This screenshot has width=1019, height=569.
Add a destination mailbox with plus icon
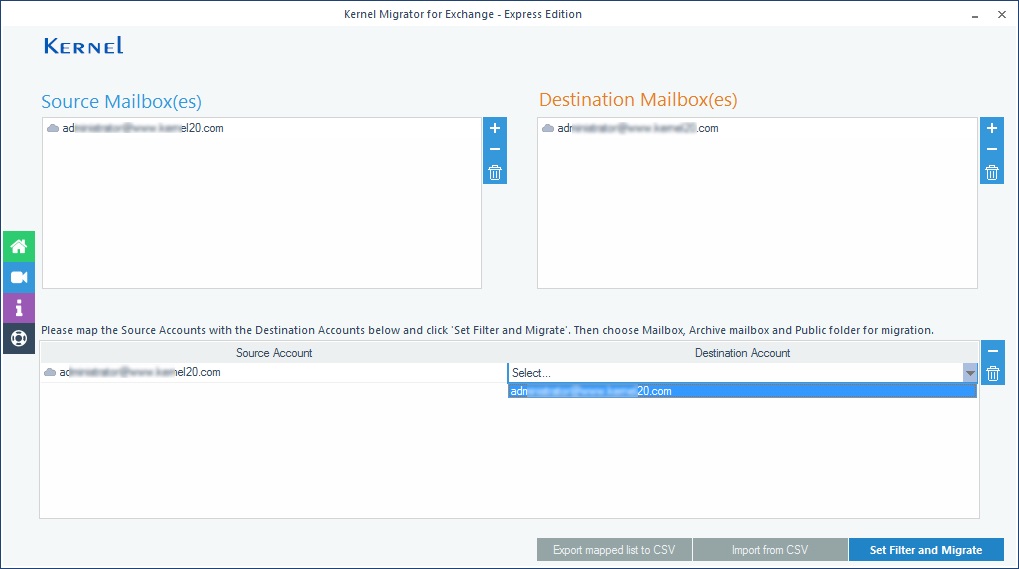tap(991, 128)
